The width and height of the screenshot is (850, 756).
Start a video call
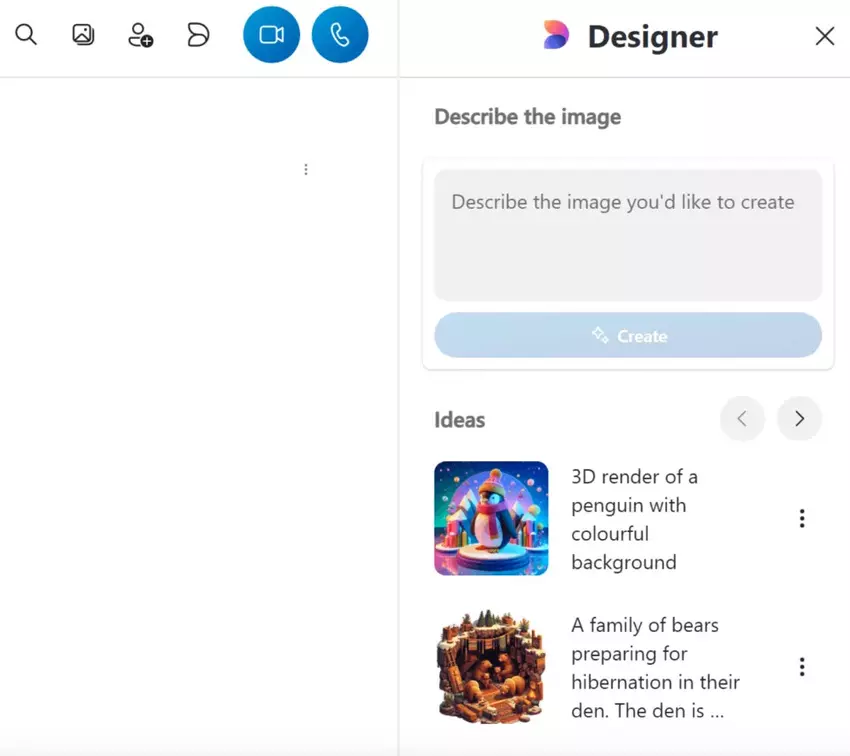point(271,35)
